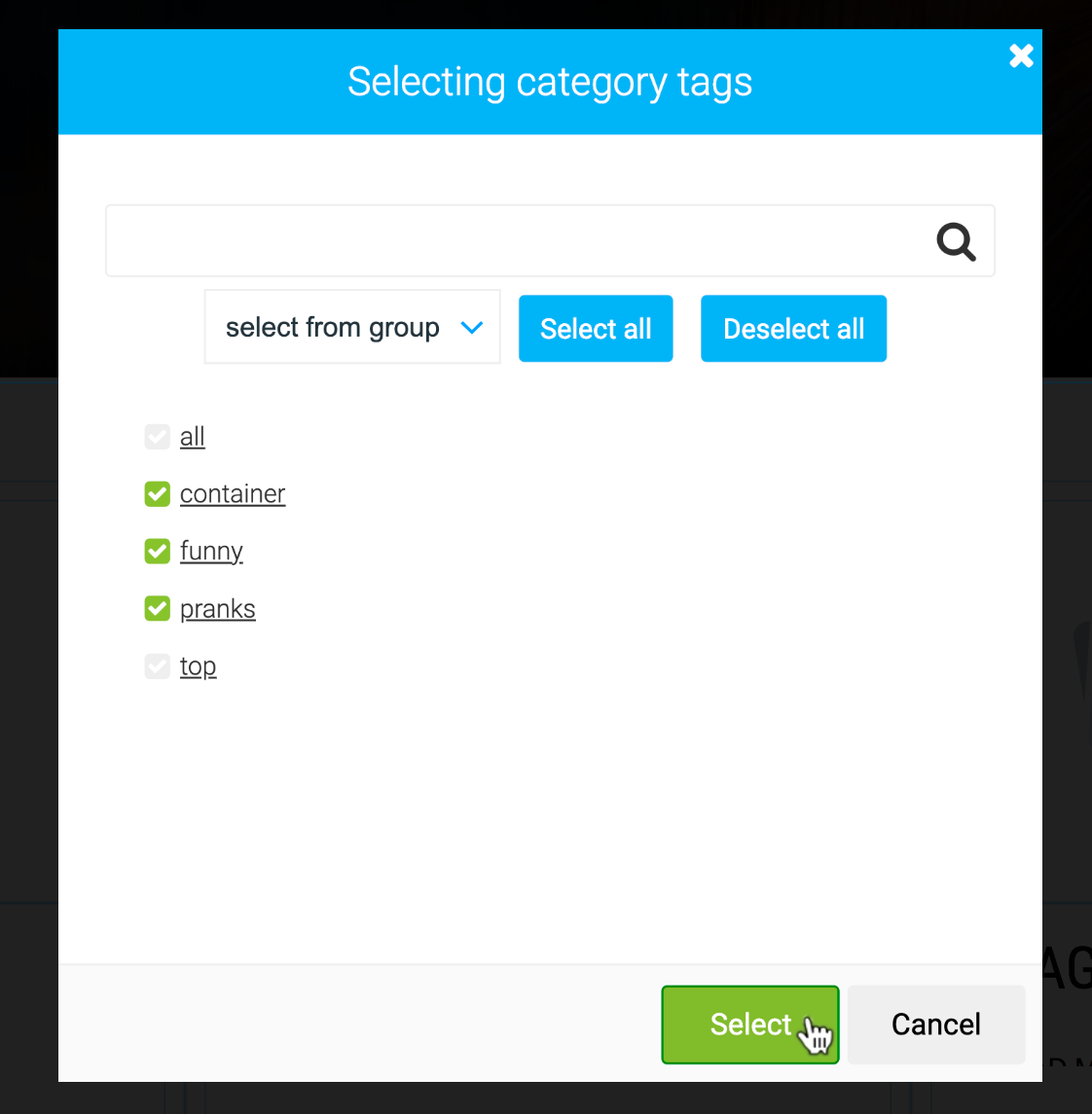Screen dimensions: 1092x1114
Task: Uncheck the container tag checkbox
Action: click(157, 493)
